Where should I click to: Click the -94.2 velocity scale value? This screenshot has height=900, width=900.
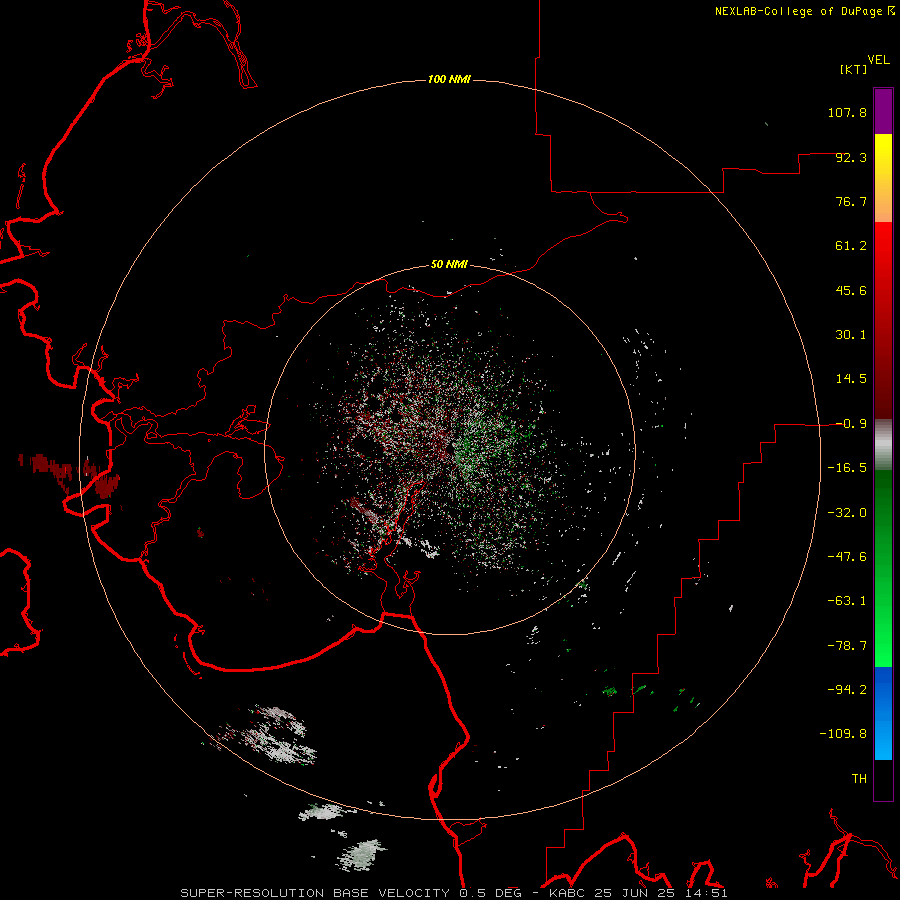pos(847,690)
